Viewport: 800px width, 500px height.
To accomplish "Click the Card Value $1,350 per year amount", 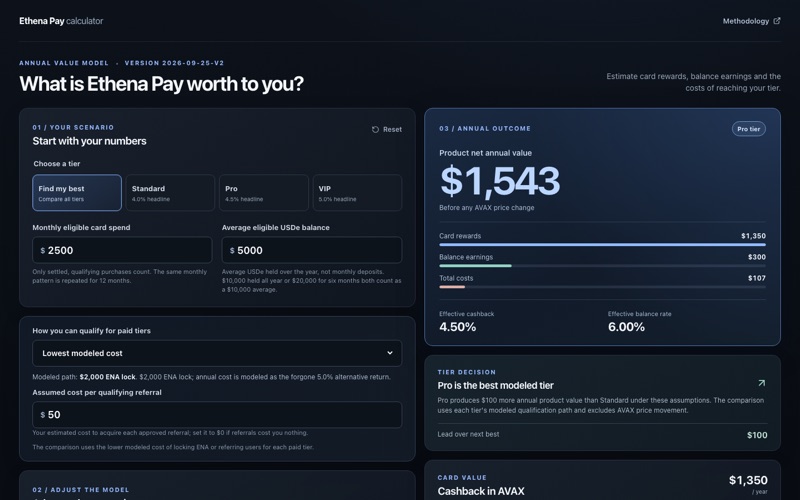I will 748,481.
